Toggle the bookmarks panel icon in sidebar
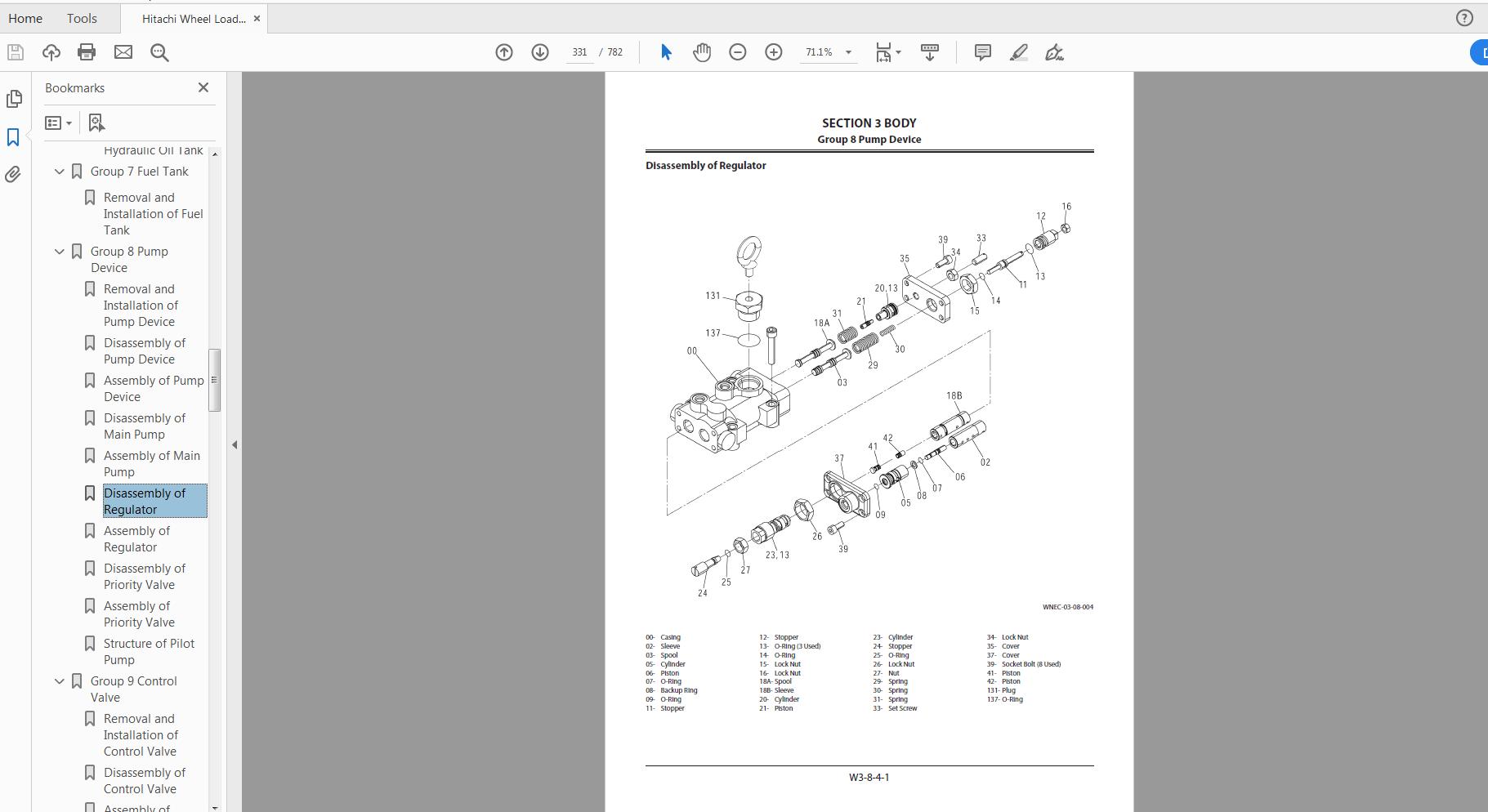 tap(13, 136)
